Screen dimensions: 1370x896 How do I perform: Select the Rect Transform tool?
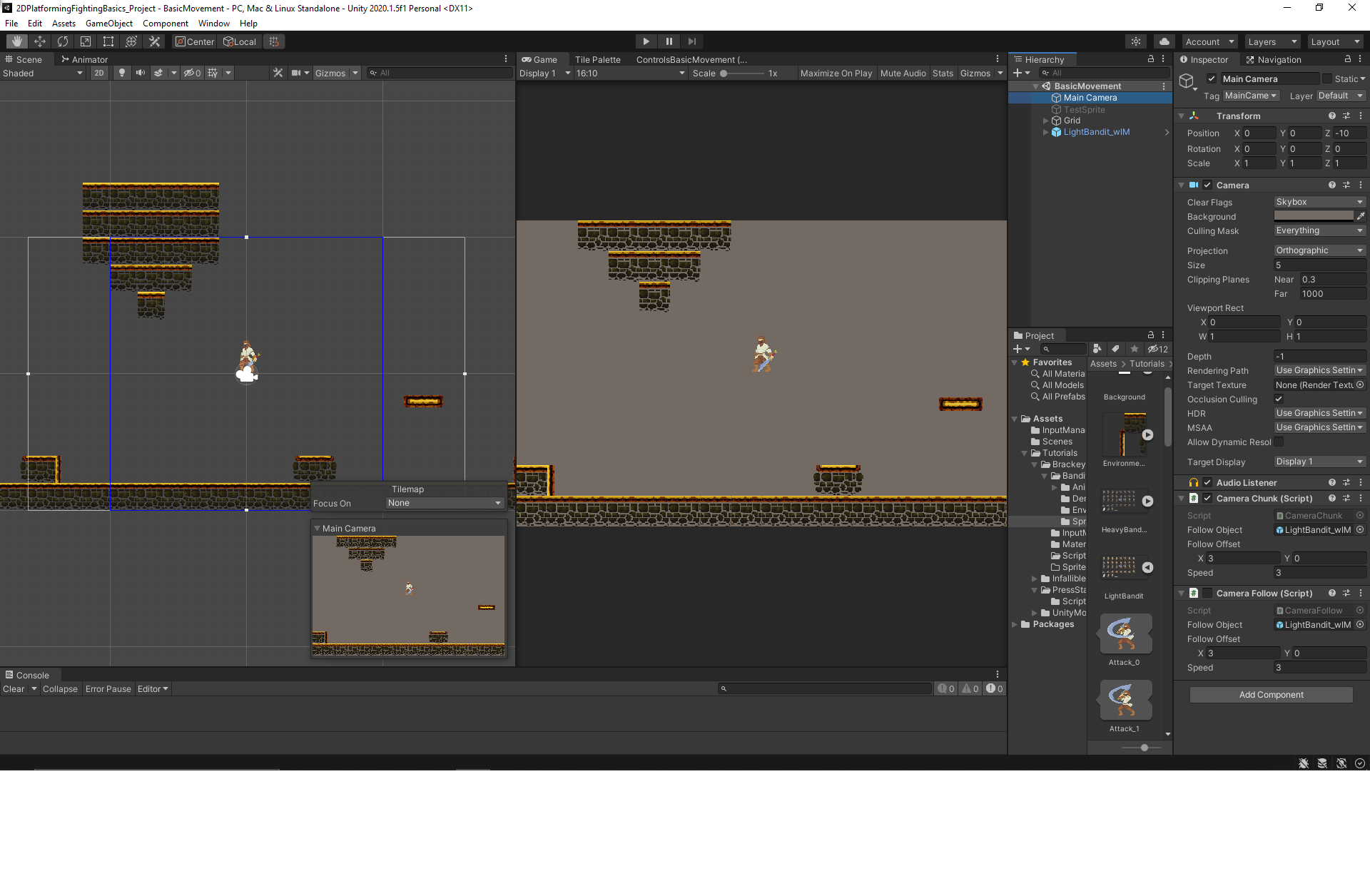click(x=108, y=41)
